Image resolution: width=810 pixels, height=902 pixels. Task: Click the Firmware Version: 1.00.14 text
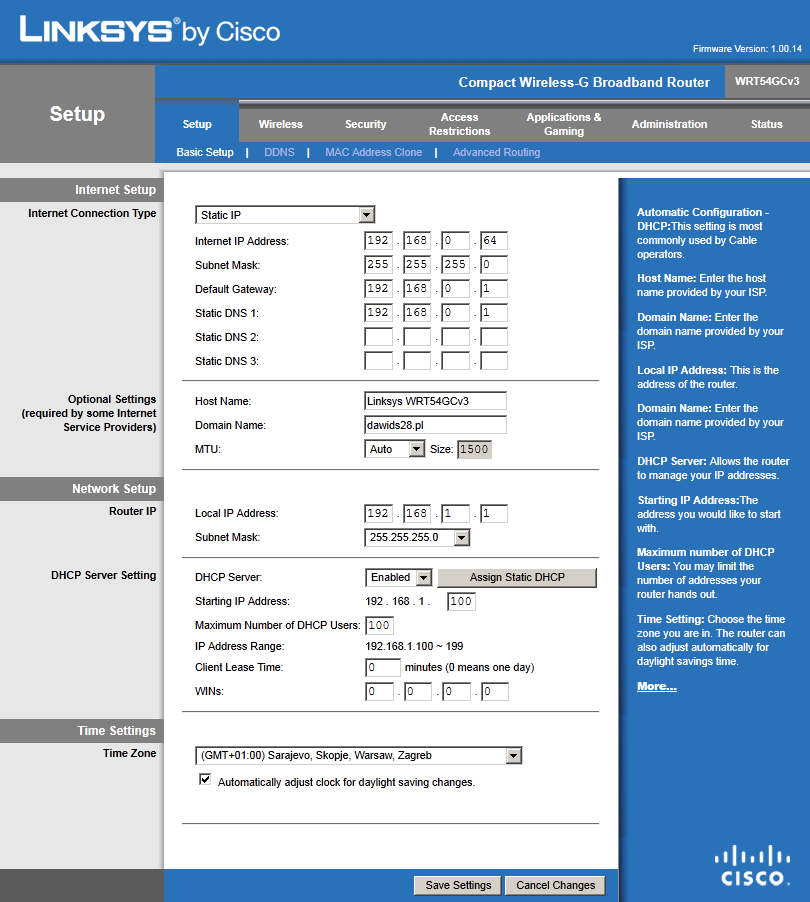pyautogui.click(x=747, y=49)
